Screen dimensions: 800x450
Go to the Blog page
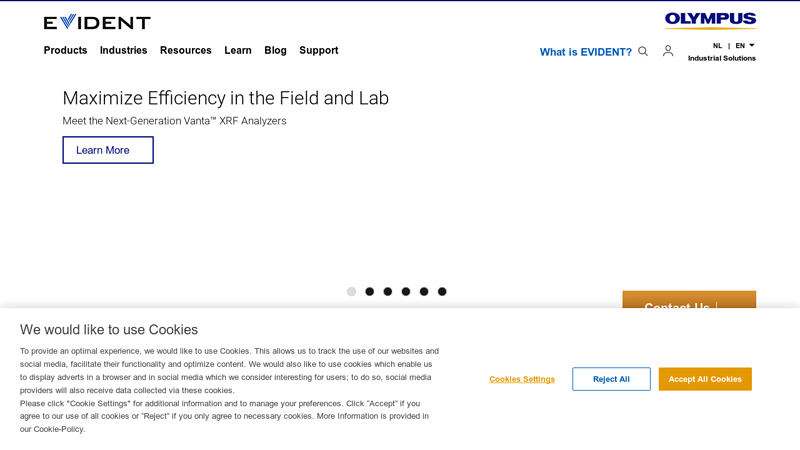(x=276, y=50)
